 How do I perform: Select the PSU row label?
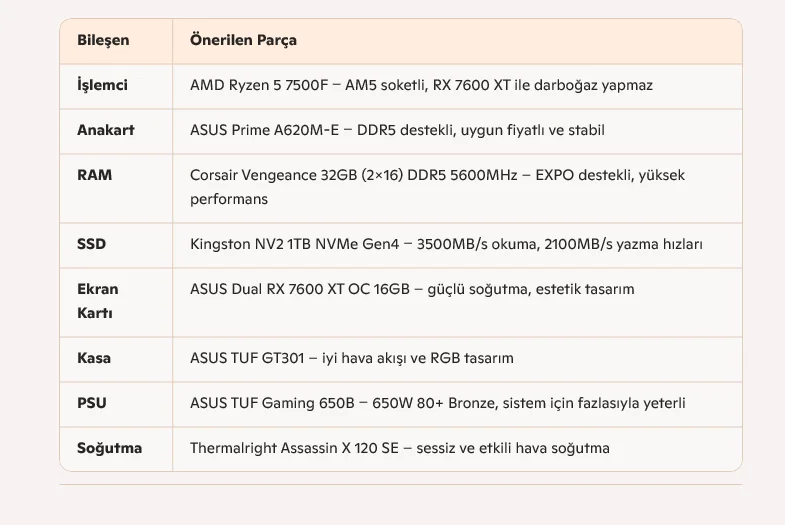92,403
